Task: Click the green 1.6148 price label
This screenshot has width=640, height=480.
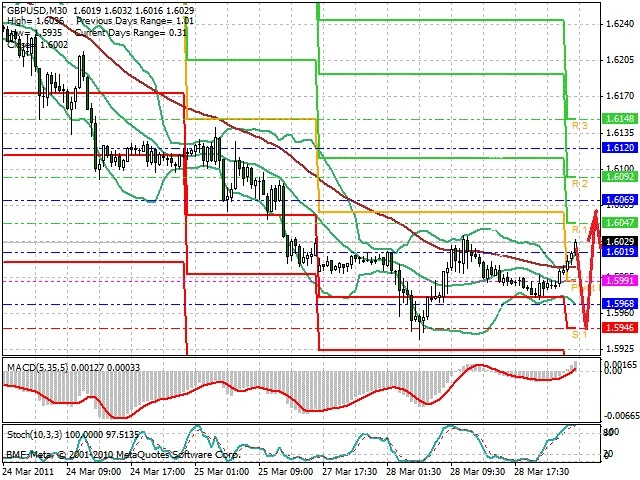Action: (620, 119)
